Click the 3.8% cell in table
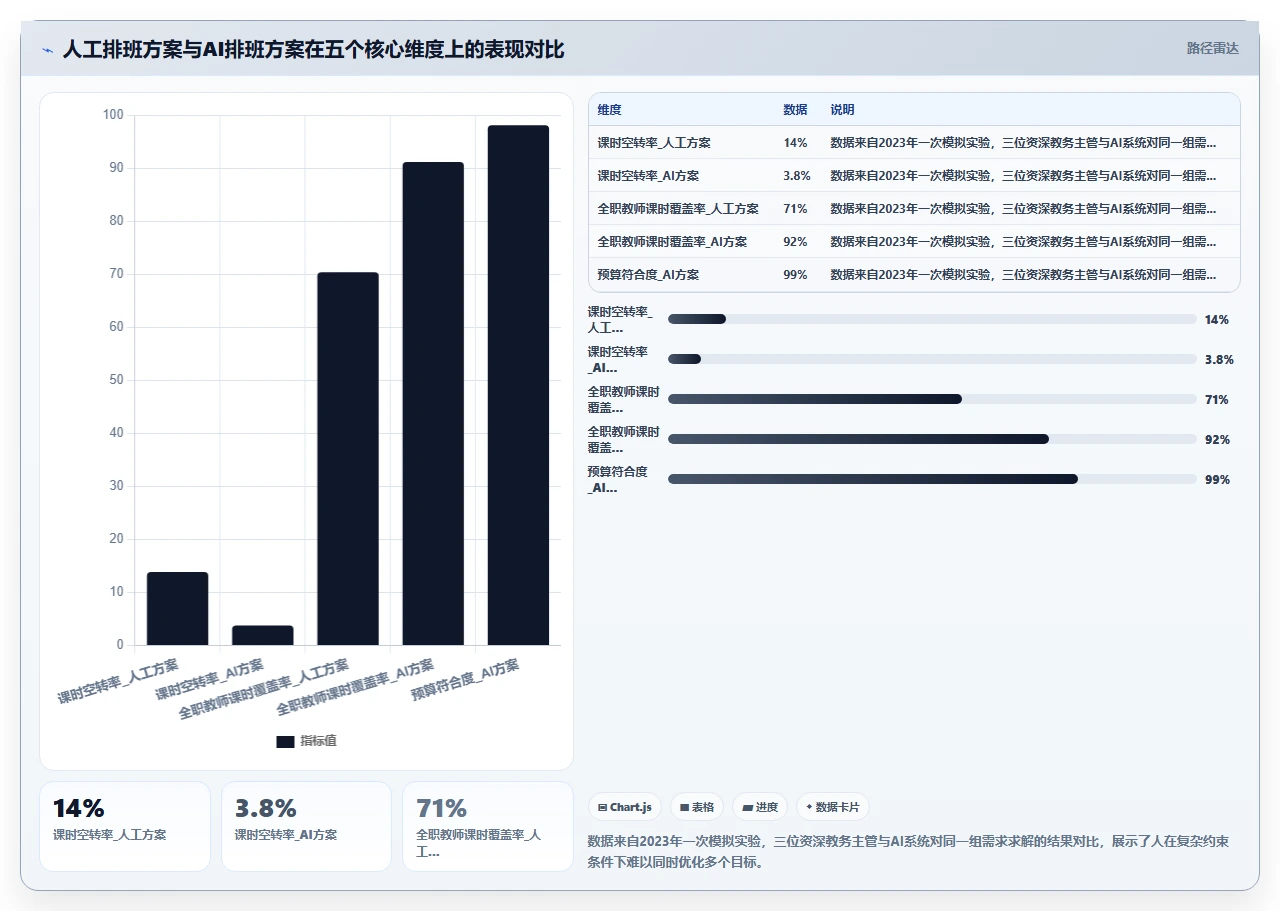The width and height of the screenshot is (1280, 911). click(797, 176)
